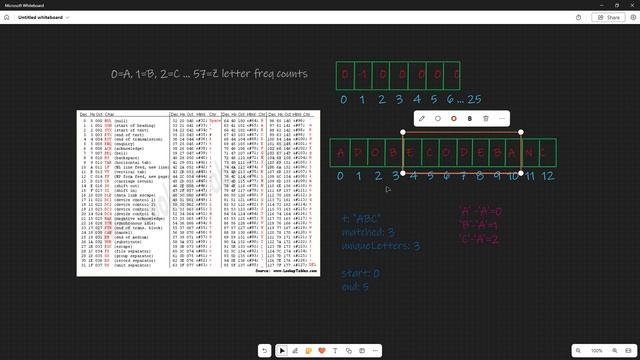This screenshot has width=640, height=360.
Task: Select the first 'A' cell in the letter array
Action: pyautogui.click(x=340, y=153)
